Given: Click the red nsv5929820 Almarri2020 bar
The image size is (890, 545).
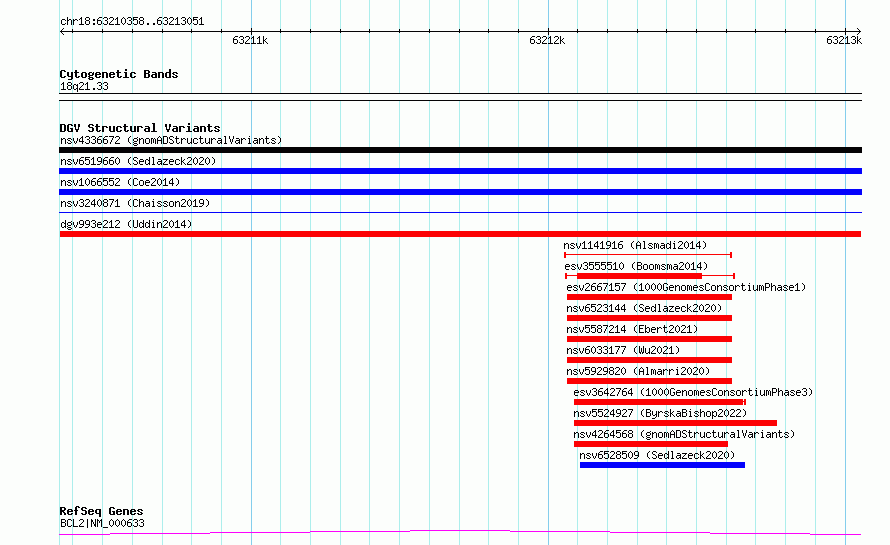Looking at the screenshot, I should pyautogui.click(x=649, y=381).
